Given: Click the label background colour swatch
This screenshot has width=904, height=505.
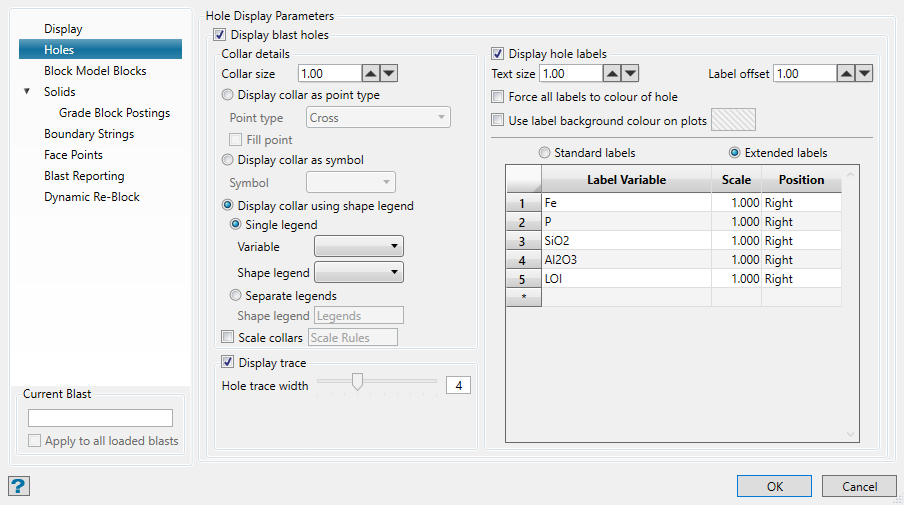Looking at the screenshot, I should point(733,120).
